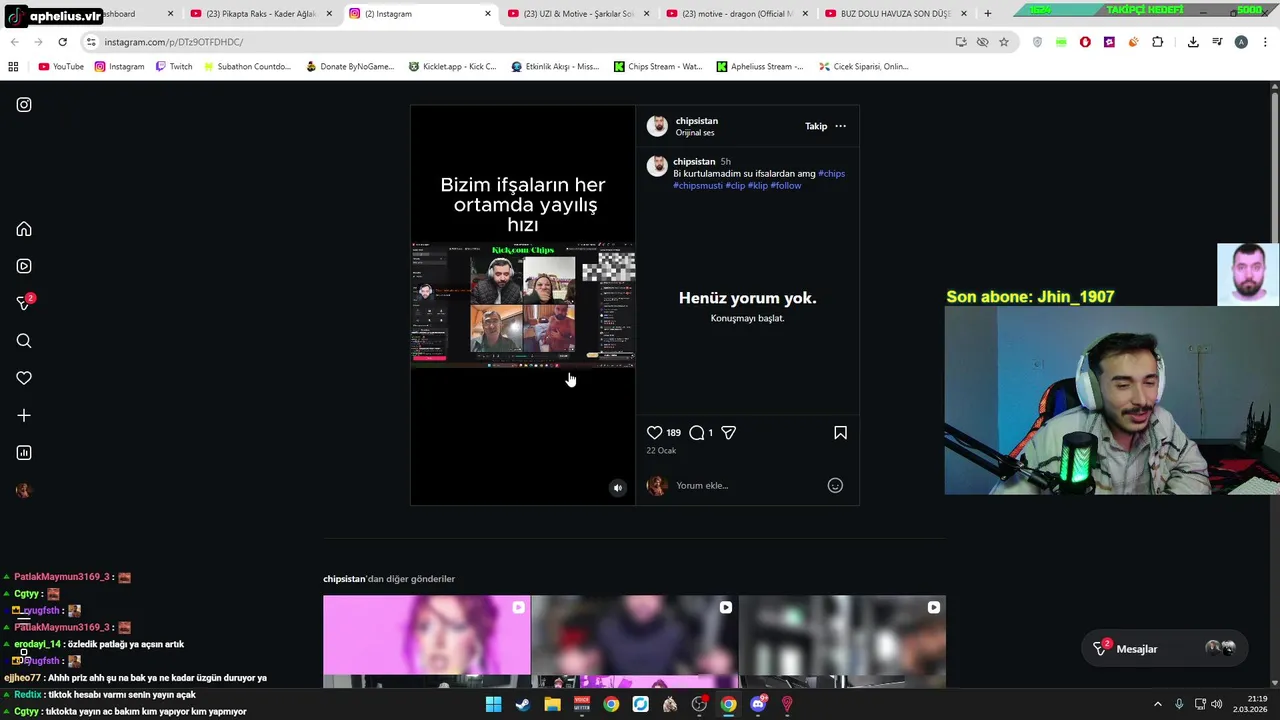Create a new post with the plus icon
This screenshot has height=720, width=1280.
pos(24,415)
